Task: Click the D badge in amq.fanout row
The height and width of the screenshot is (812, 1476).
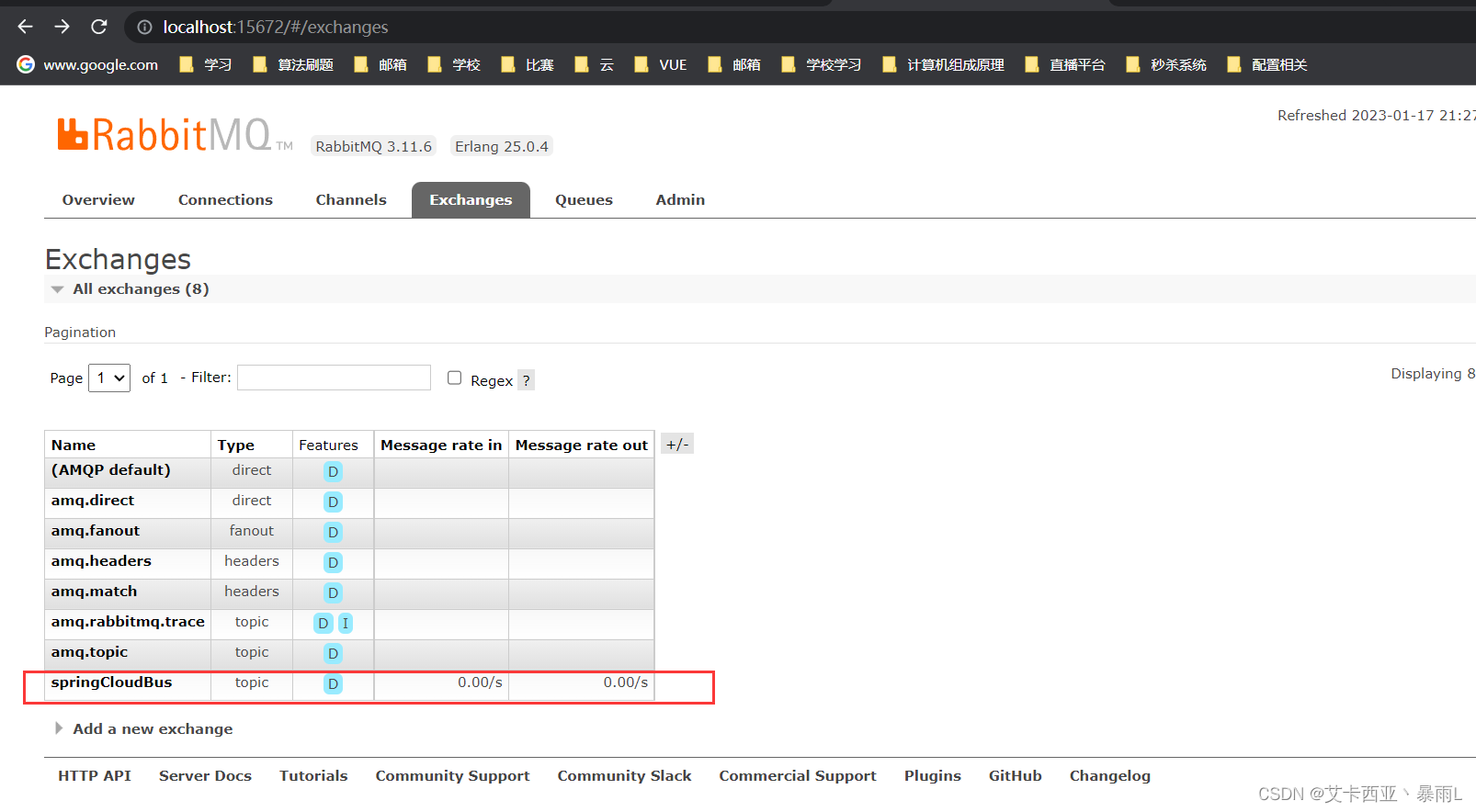Action: (x=333, y=532)
